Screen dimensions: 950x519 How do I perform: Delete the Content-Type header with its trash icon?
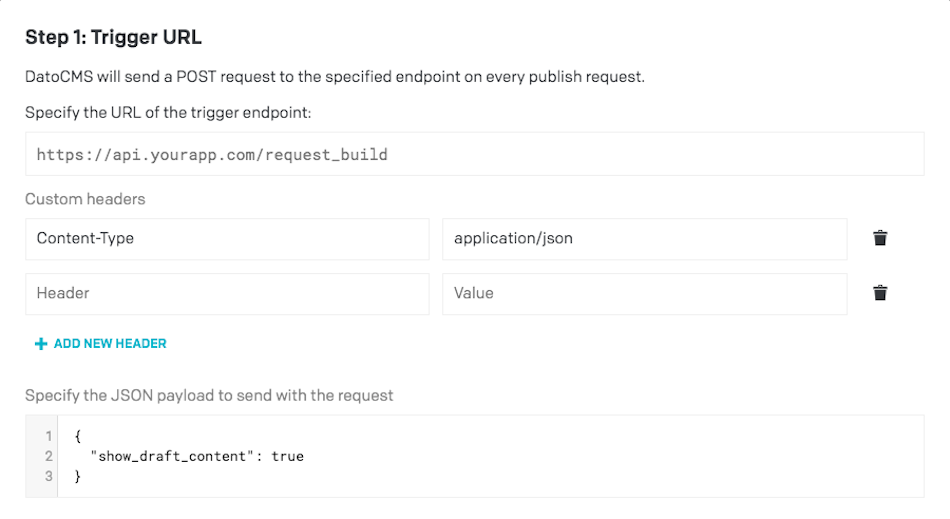880,238
